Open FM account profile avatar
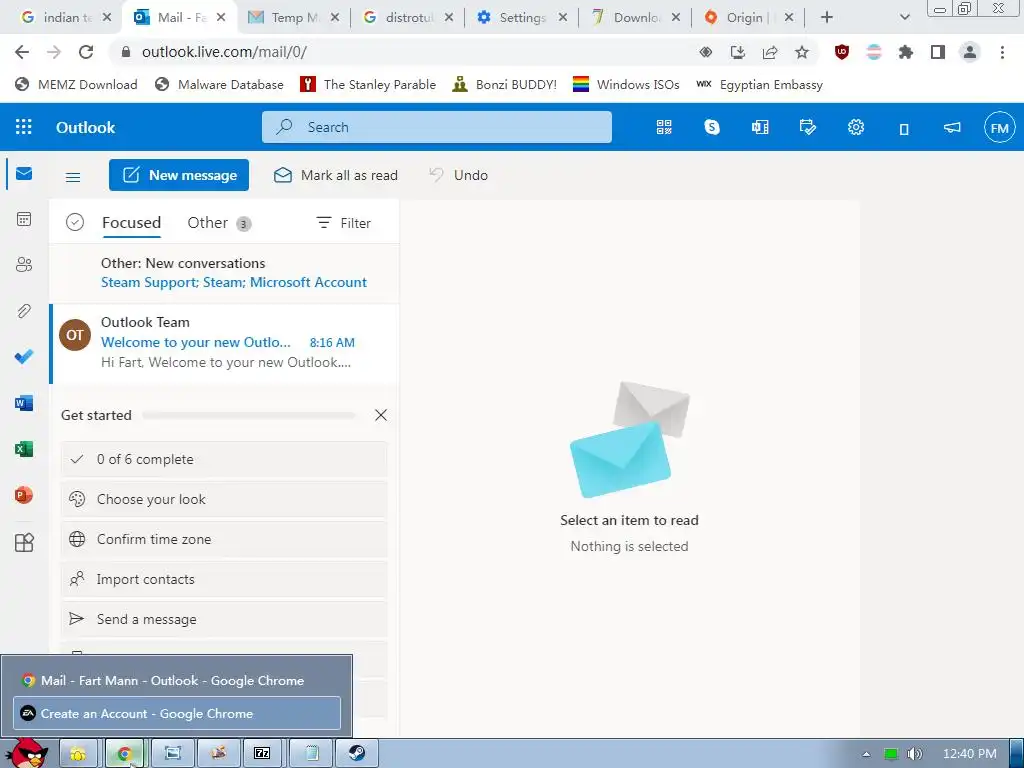The width and height of the screenshot is (1024, 768). (x=999, y=127)
